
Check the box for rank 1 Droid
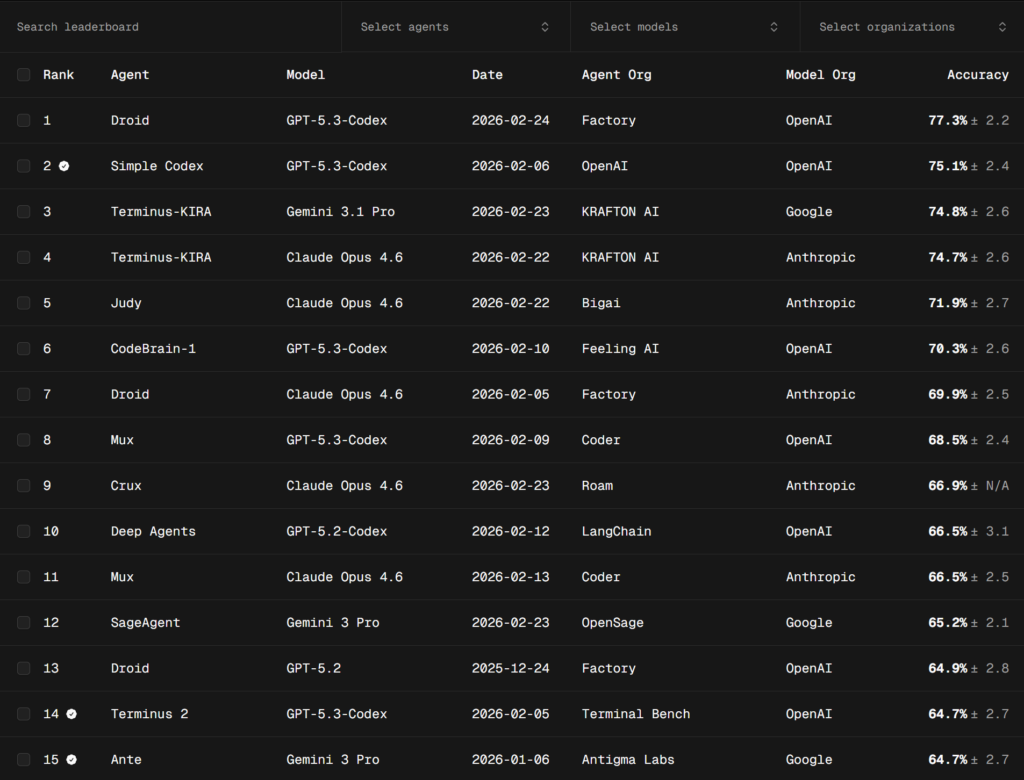(24, 121)
